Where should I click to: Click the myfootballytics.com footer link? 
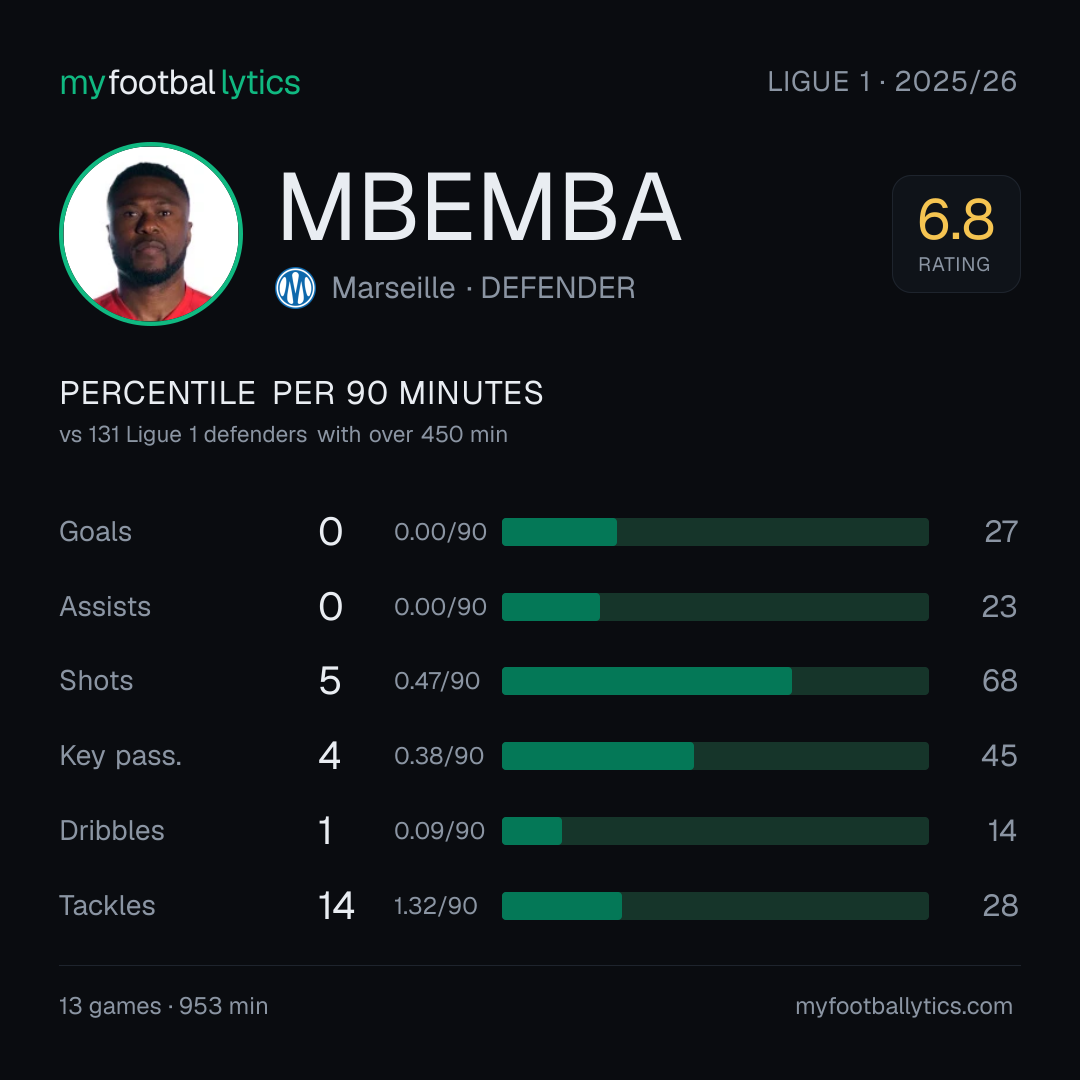click(904, 1006)
